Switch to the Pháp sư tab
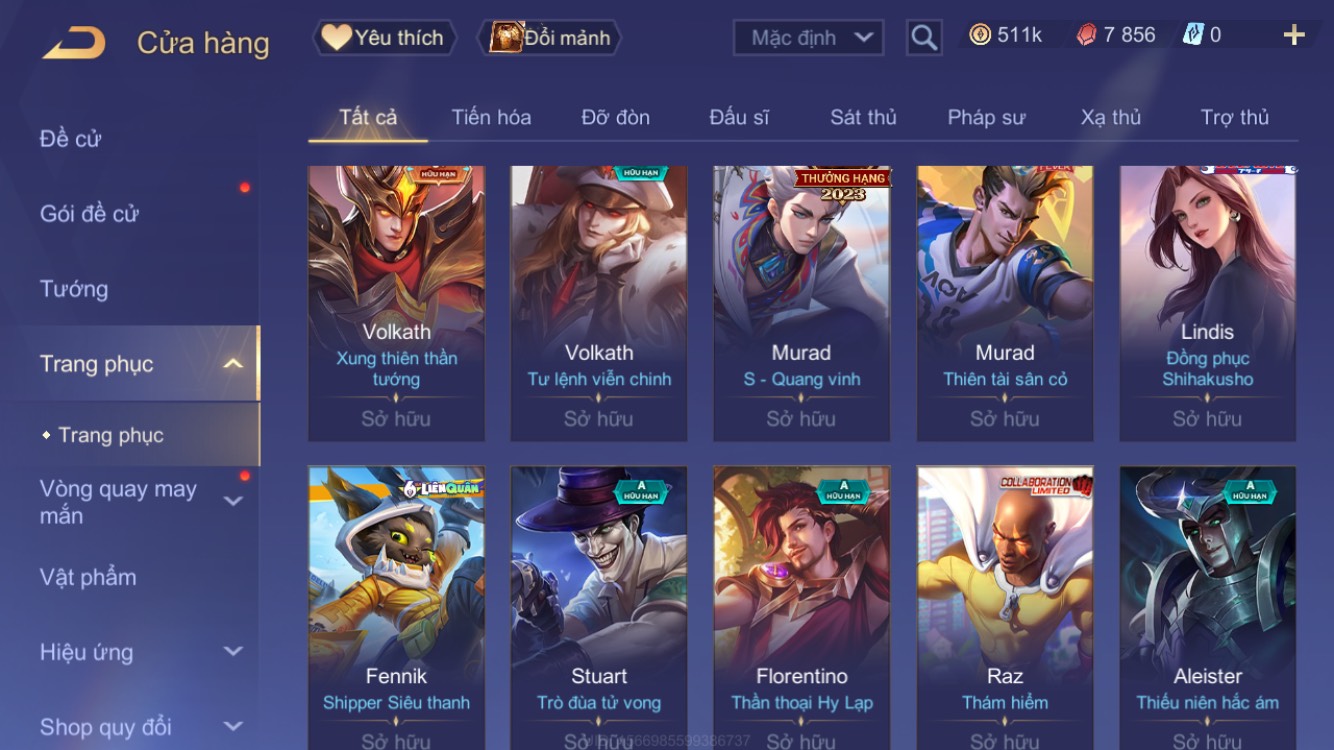Viewport: 1334px width, 750px height. click(986, 117)
